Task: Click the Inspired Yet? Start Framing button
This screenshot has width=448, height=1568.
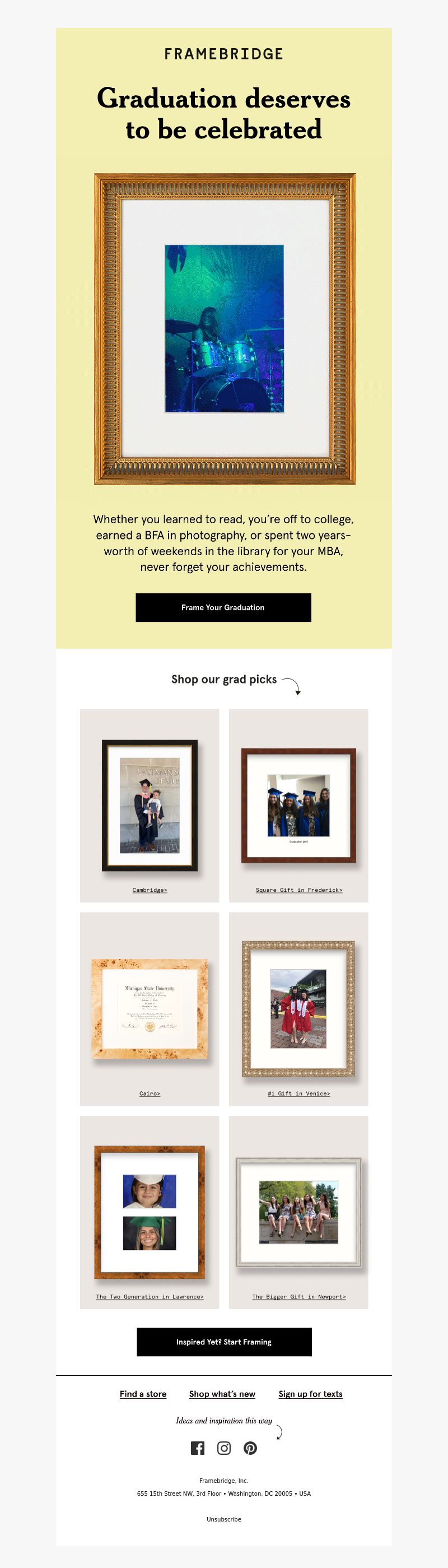Action: coord(224,1342)
